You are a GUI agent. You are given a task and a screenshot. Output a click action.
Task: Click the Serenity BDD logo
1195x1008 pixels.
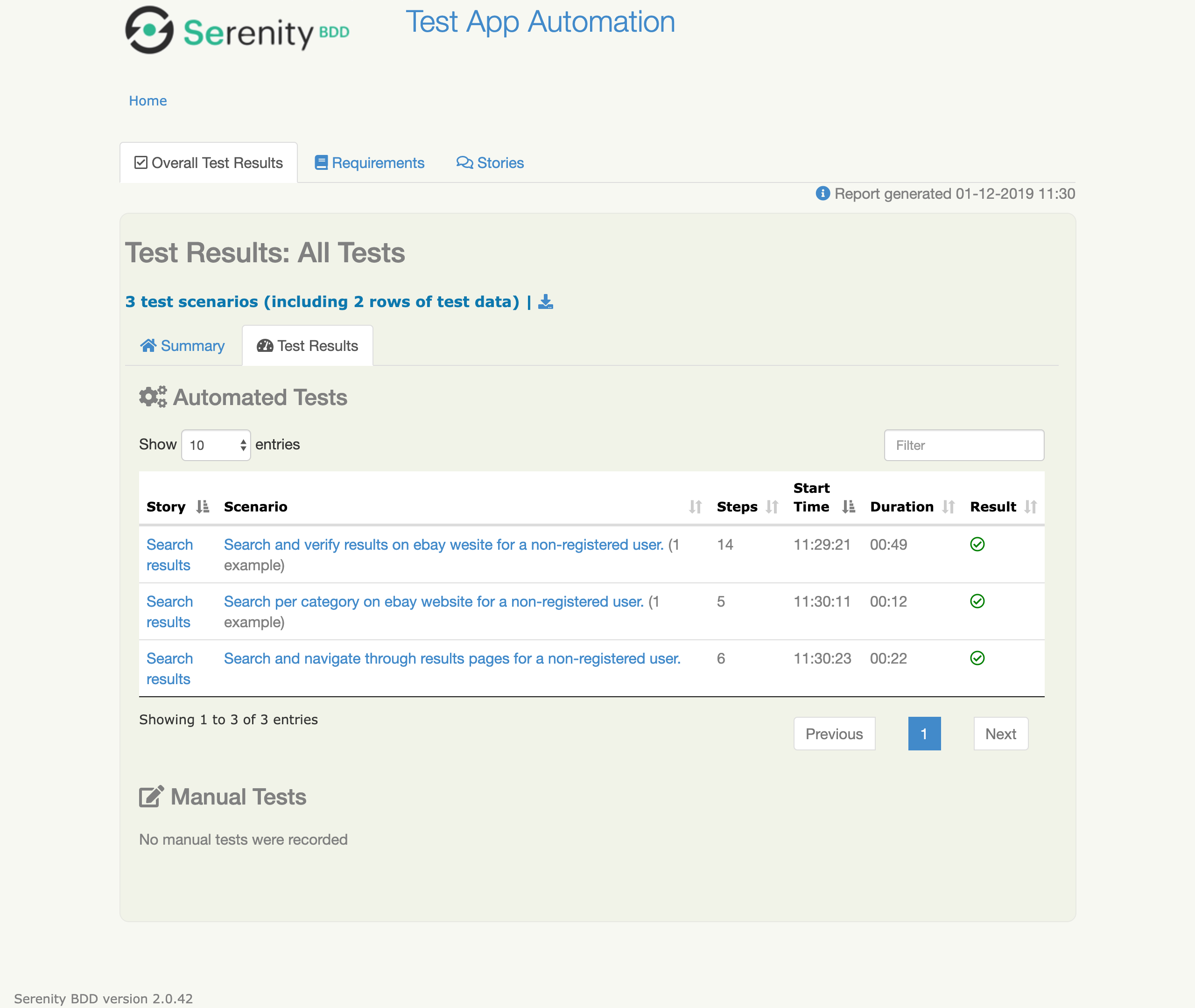[x=237, y=30]
